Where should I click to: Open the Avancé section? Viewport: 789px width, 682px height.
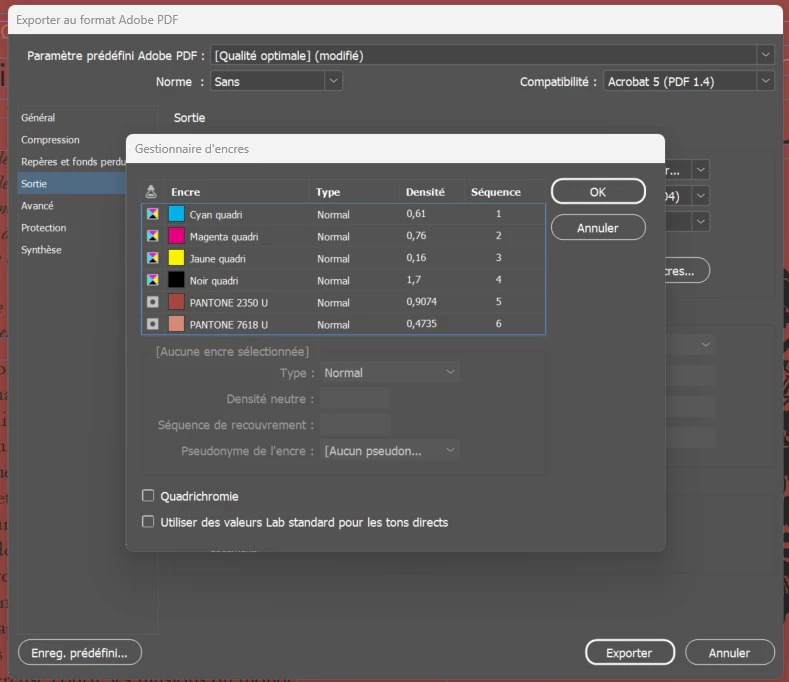tap(37, 205)
